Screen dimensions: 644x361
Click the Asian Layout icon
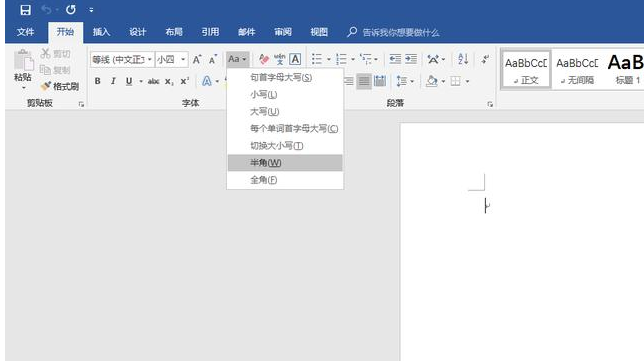click(433, 59)
